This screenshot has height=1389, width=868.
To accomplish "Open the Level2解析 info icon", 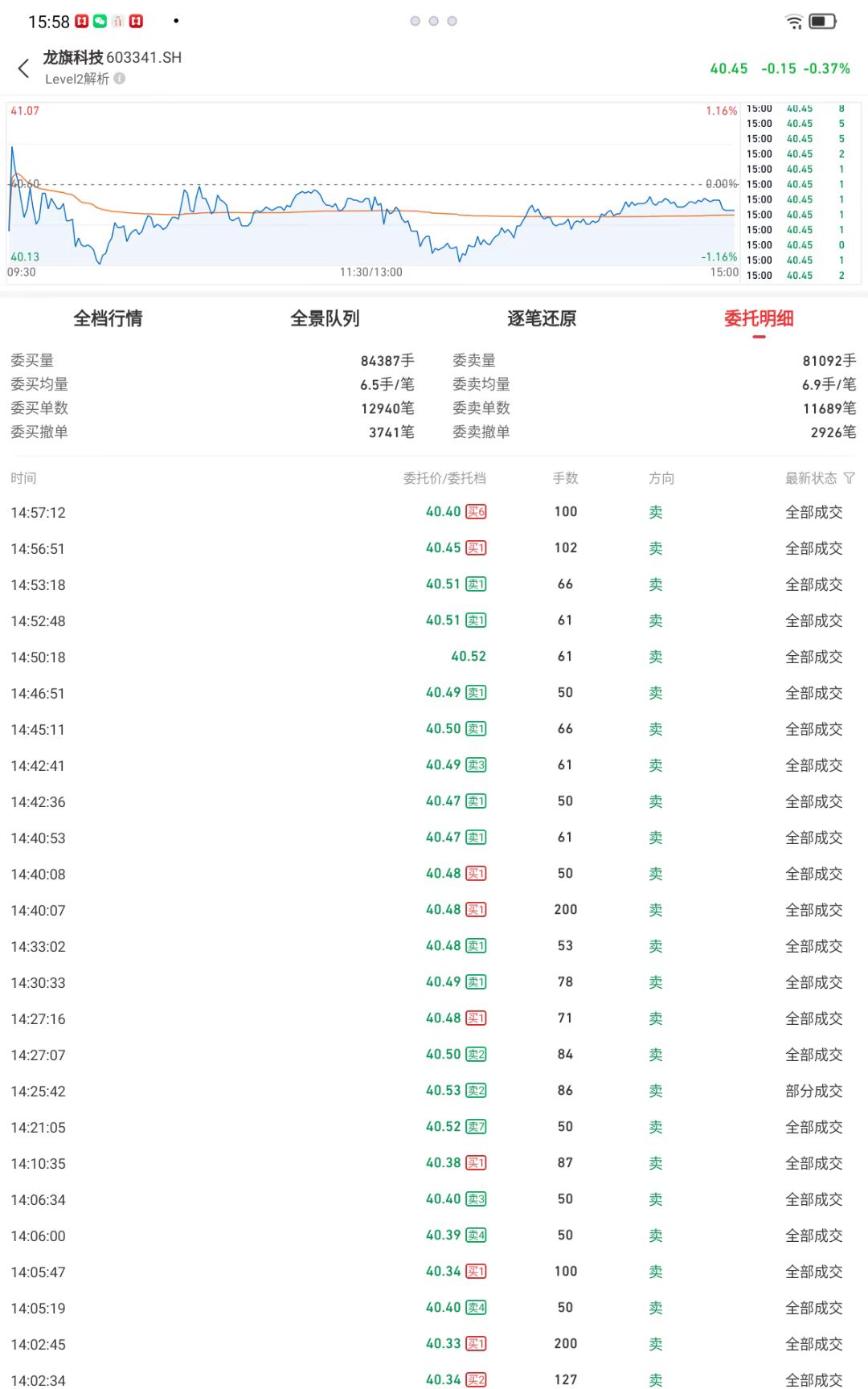I will (x=120, y=78).
